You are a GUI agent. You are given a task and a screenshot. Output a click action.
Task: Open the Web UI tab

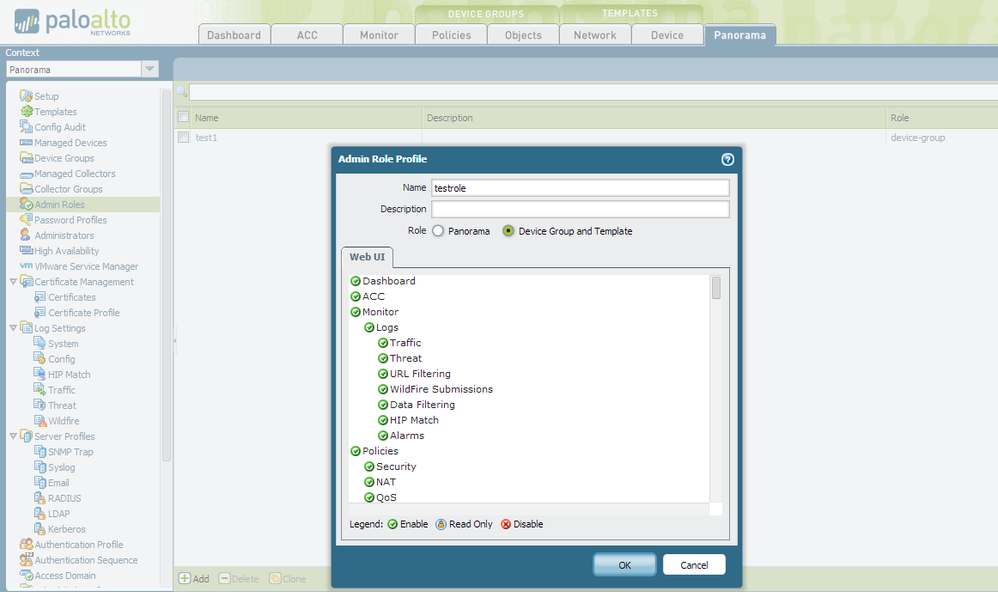(x=367, y=257)
